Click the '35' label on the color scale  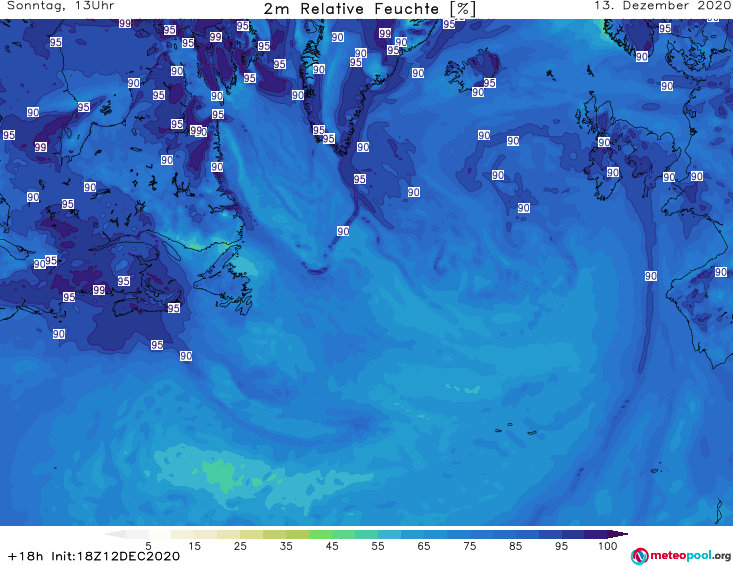286,546
